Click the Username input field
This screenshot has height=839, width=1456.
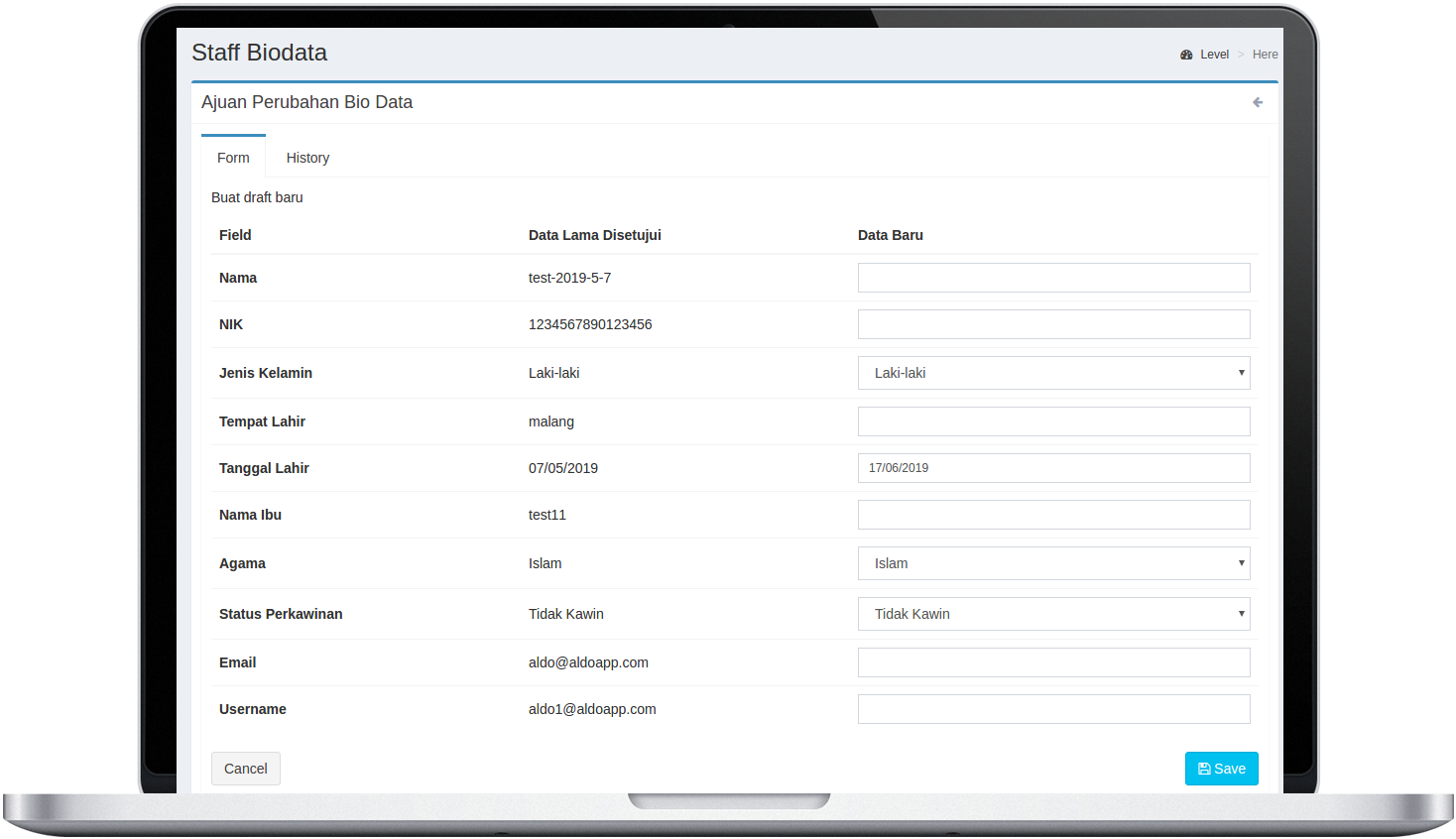tap(1053, 709)
